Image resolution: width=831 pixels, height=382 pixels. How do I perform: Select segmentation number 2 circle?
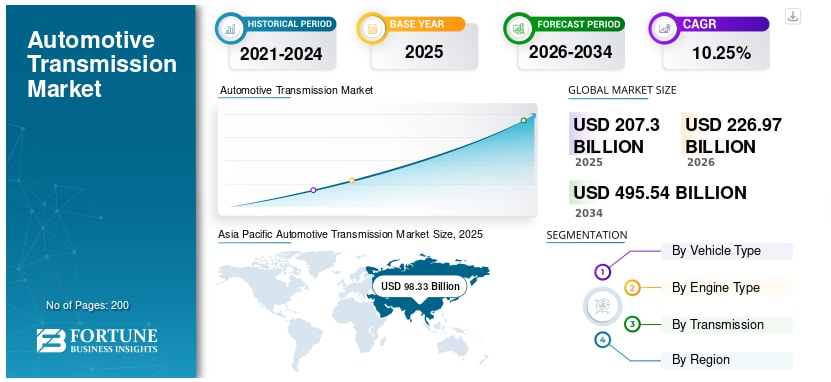[632, 288]
